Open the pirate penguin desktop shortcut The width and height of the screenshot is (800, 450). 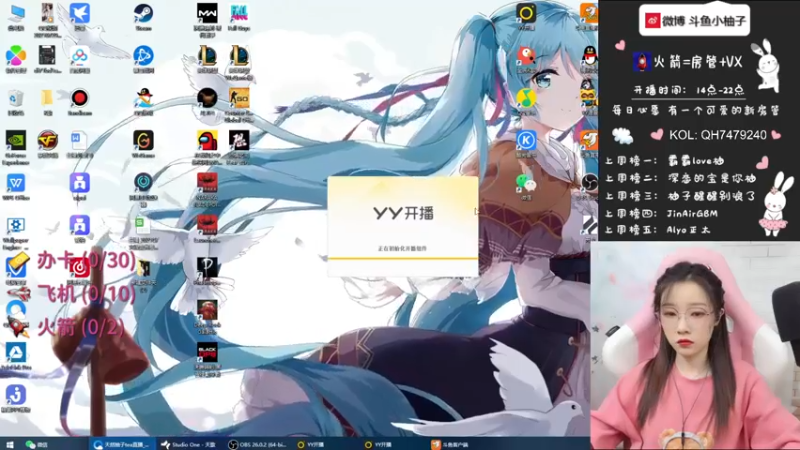(x=143, y=98)
